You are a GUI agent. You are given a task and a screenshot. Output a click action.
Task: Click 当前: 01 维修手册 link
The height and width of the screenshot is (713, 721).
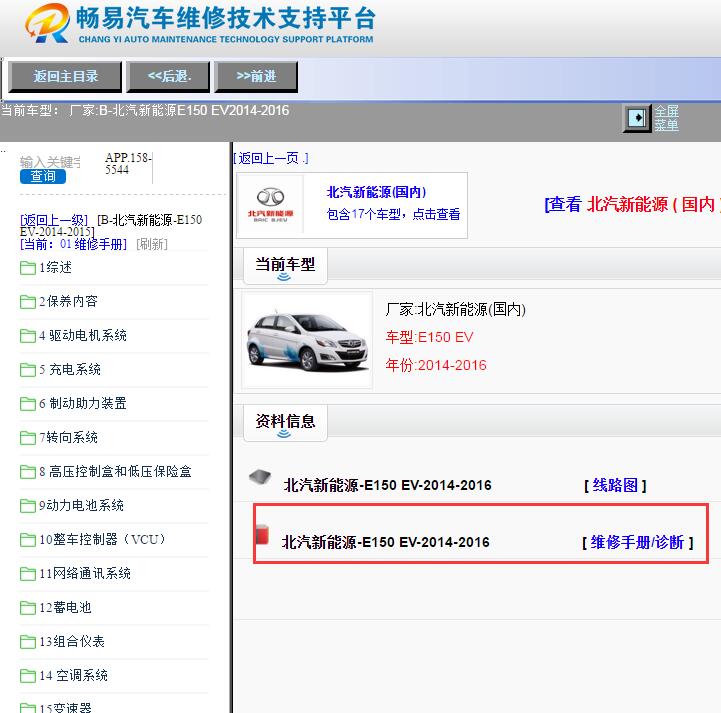click(74, 244)
